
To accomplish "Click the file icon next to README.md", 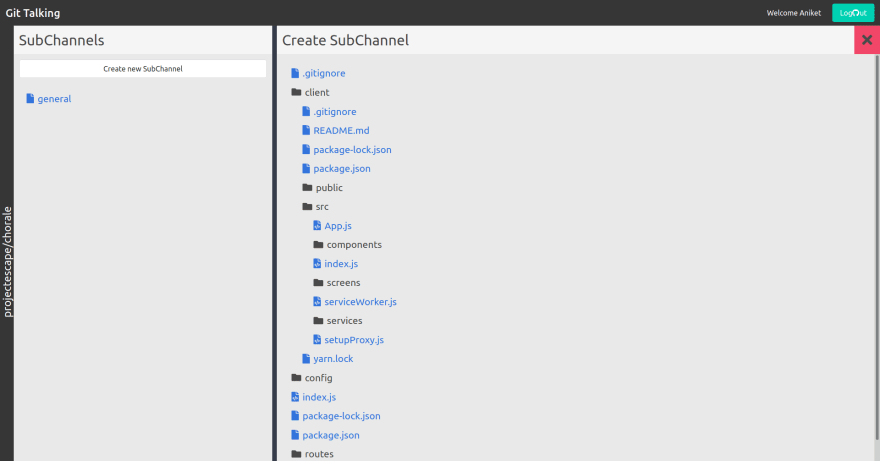I will pos(306,130).
